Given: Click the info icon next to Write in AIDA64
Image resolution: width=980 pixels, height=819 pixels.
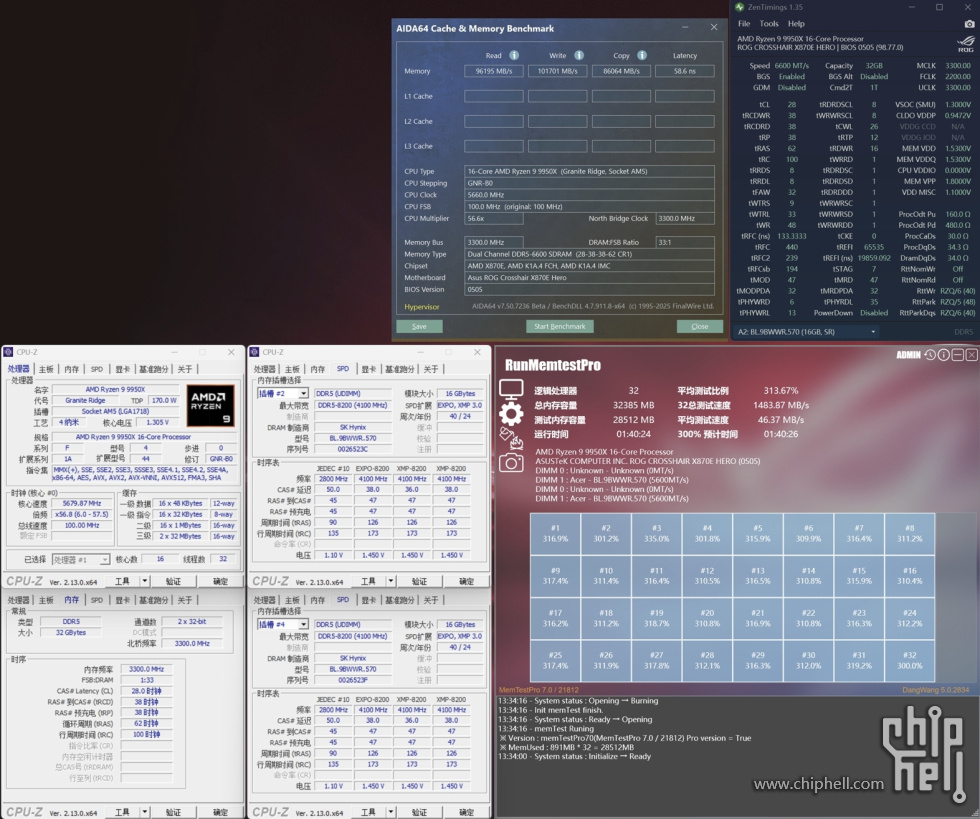Looking at the screenshot, I should (579, 55).
